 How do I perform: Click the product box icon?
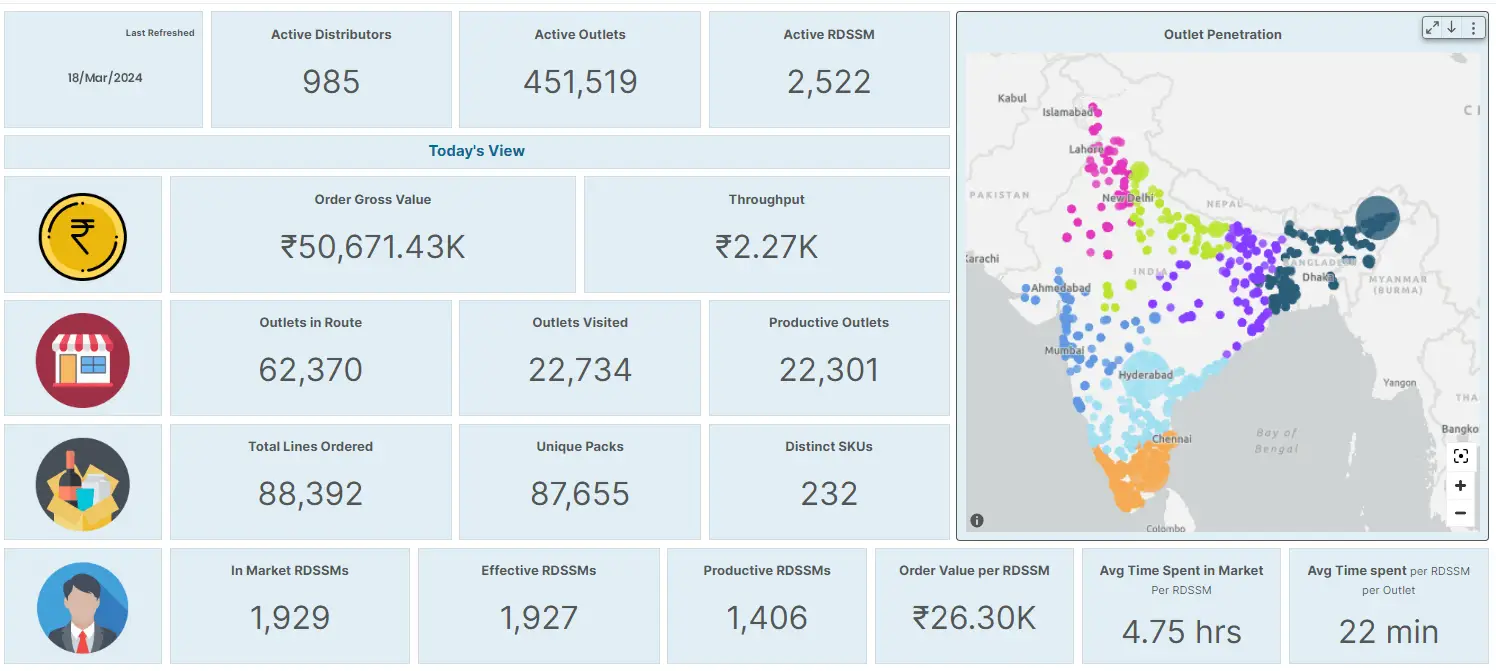coord(83,483)
